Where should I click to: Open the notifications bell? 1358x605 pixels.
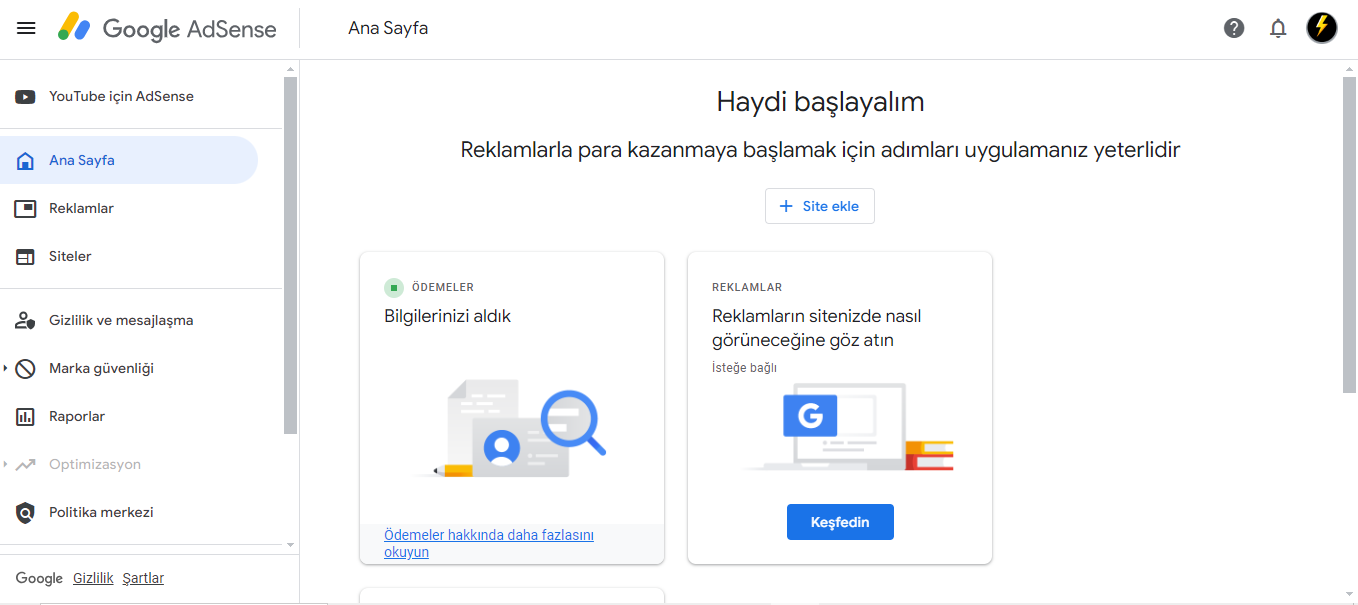pos(1278,28)
